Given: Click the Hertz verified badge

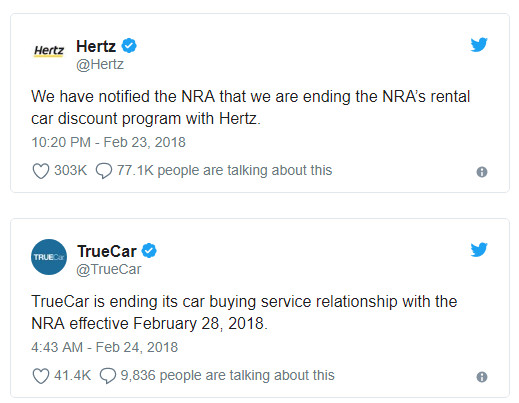Looking at the screenshot, I should tap(129, 46).
